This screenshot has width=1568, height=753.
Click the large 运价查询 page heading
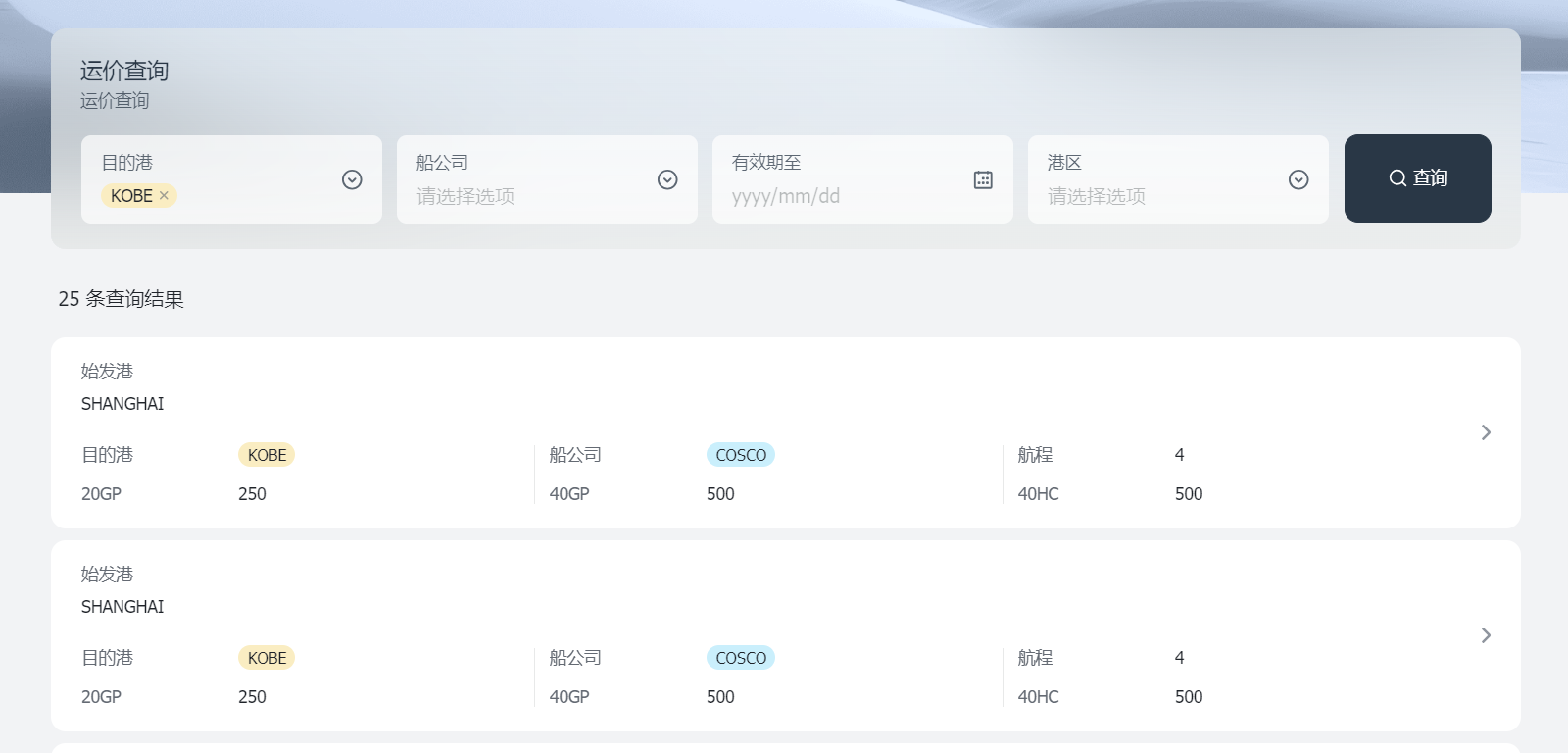pos(124,71)
